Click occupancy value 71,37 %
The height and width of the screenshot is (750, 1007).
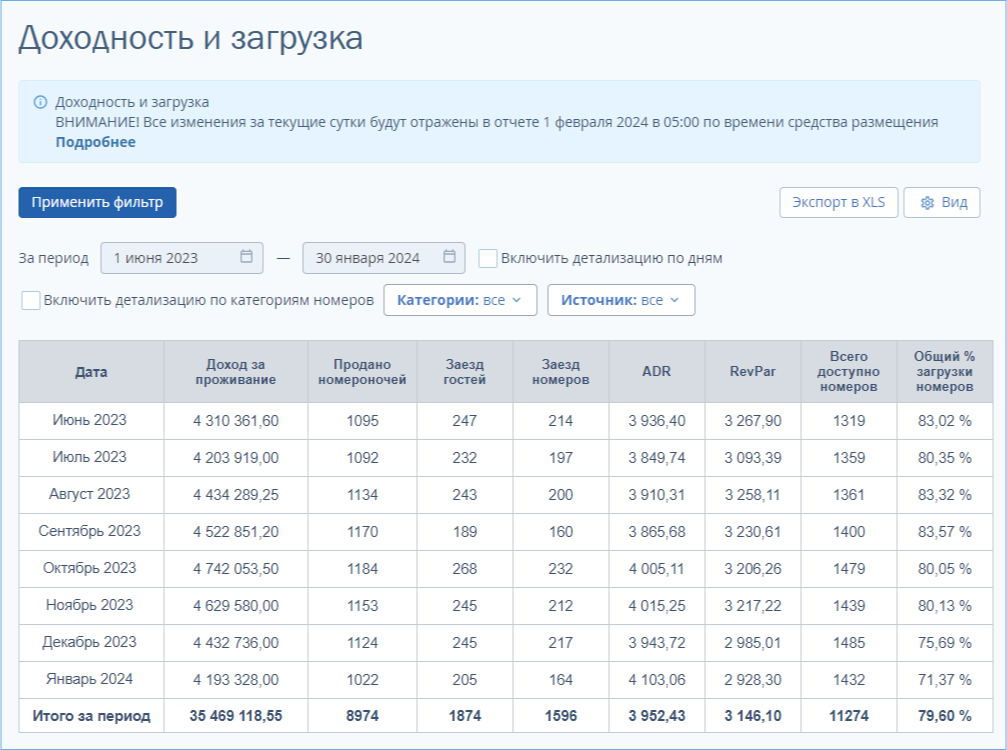coord(945,680)
